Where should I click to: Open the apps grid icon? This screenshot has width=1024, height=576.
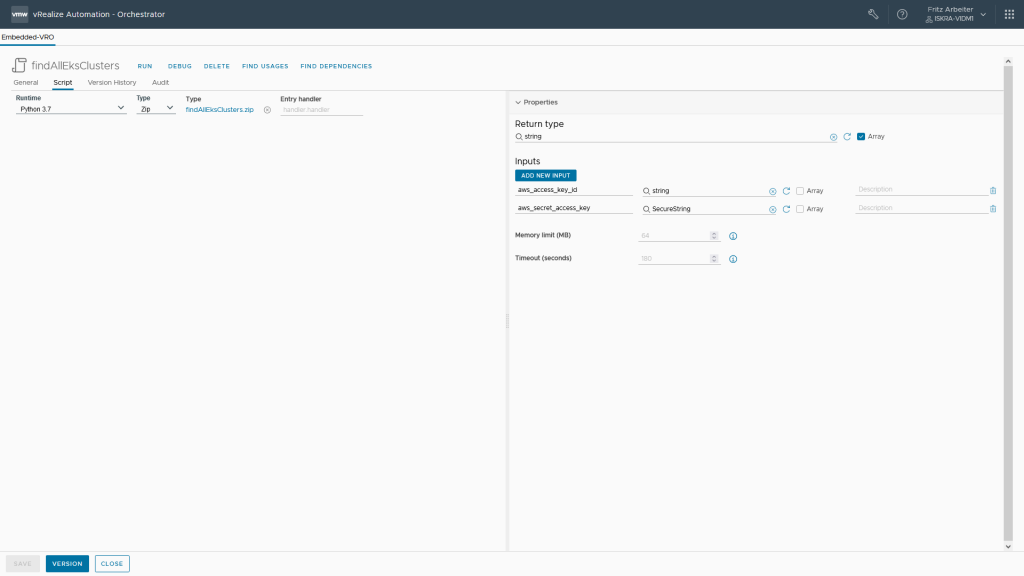(x=1009, y=14)
